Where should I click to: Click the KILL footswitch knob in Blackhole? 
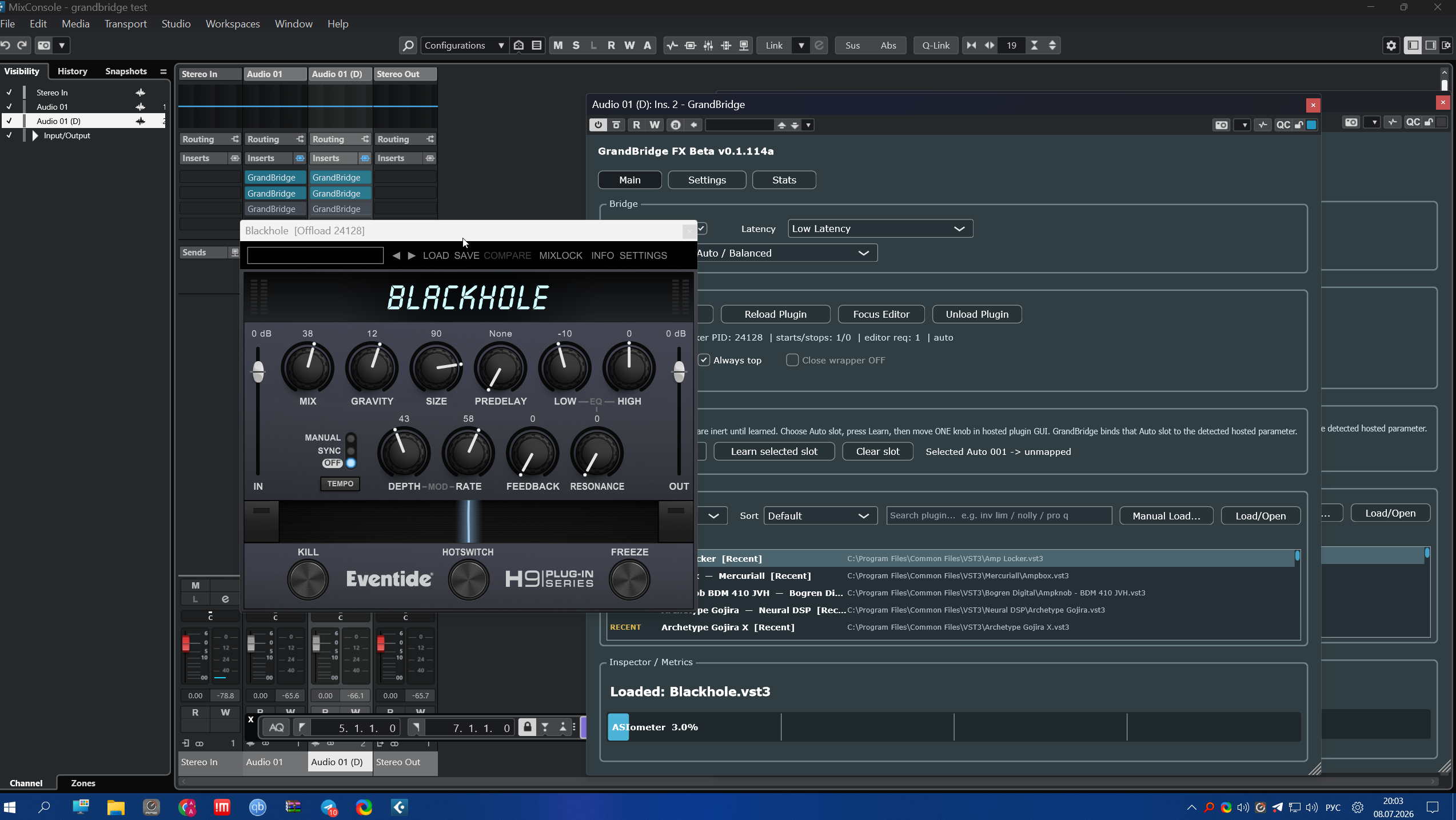click(308, 579)
